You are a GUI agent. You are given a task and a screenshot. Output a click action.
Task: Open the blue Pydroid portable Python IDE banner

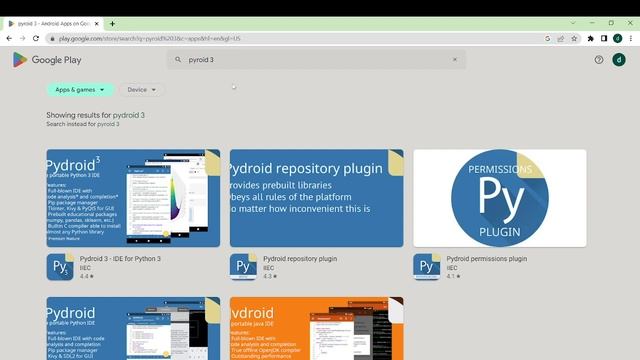[133, 328]
